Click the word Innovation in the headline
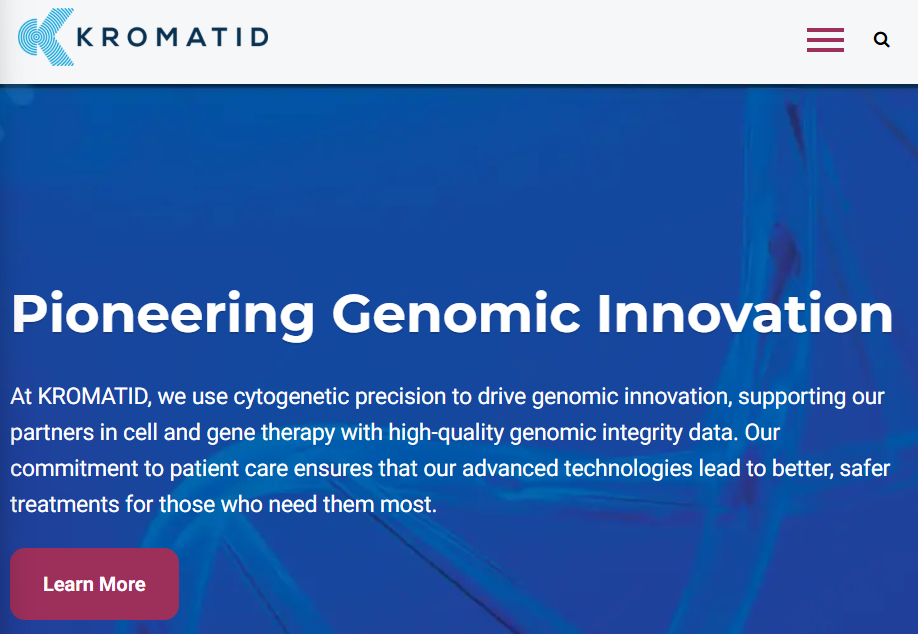Screen dimensions: 918x634 click(744, 313)
